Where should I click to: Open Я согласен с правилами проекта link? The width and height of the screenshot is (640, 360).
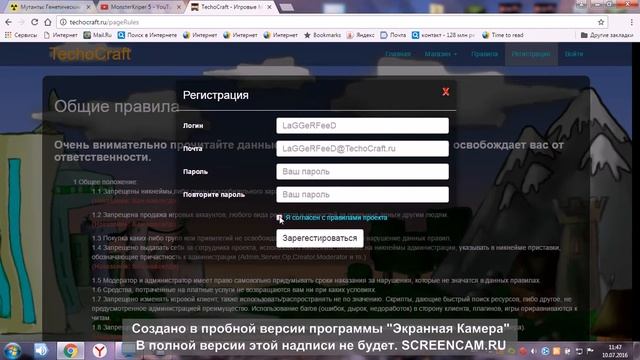[x=336, y=218]
